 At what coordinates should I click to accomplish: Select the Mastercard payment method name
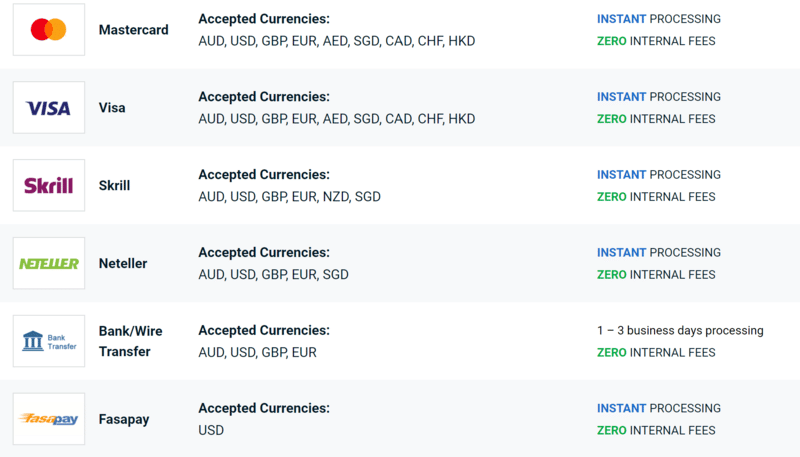(x=133, y=30)
